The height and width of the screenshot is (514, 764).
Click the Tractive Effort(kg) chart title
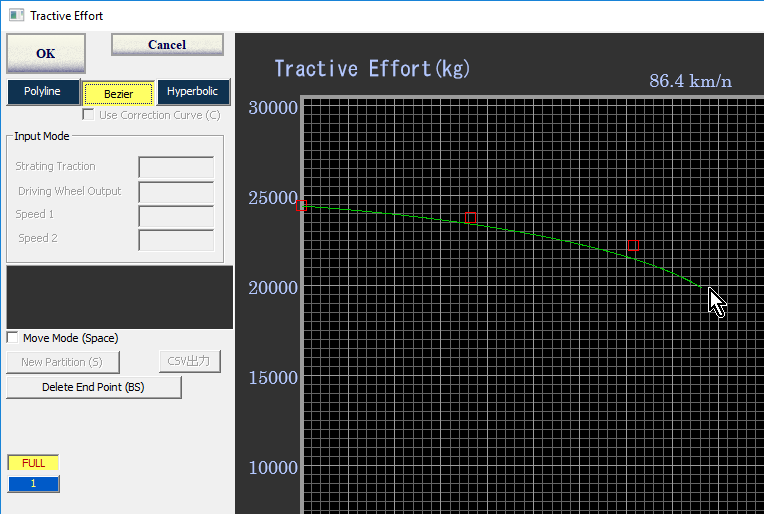(372, 69)
